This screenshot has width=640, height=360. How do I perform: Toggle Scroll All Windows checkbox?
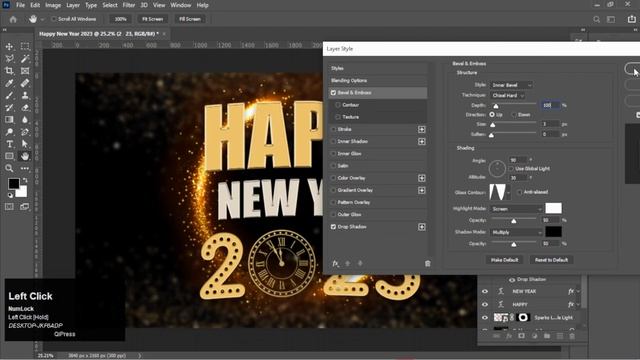click(53, 19)
